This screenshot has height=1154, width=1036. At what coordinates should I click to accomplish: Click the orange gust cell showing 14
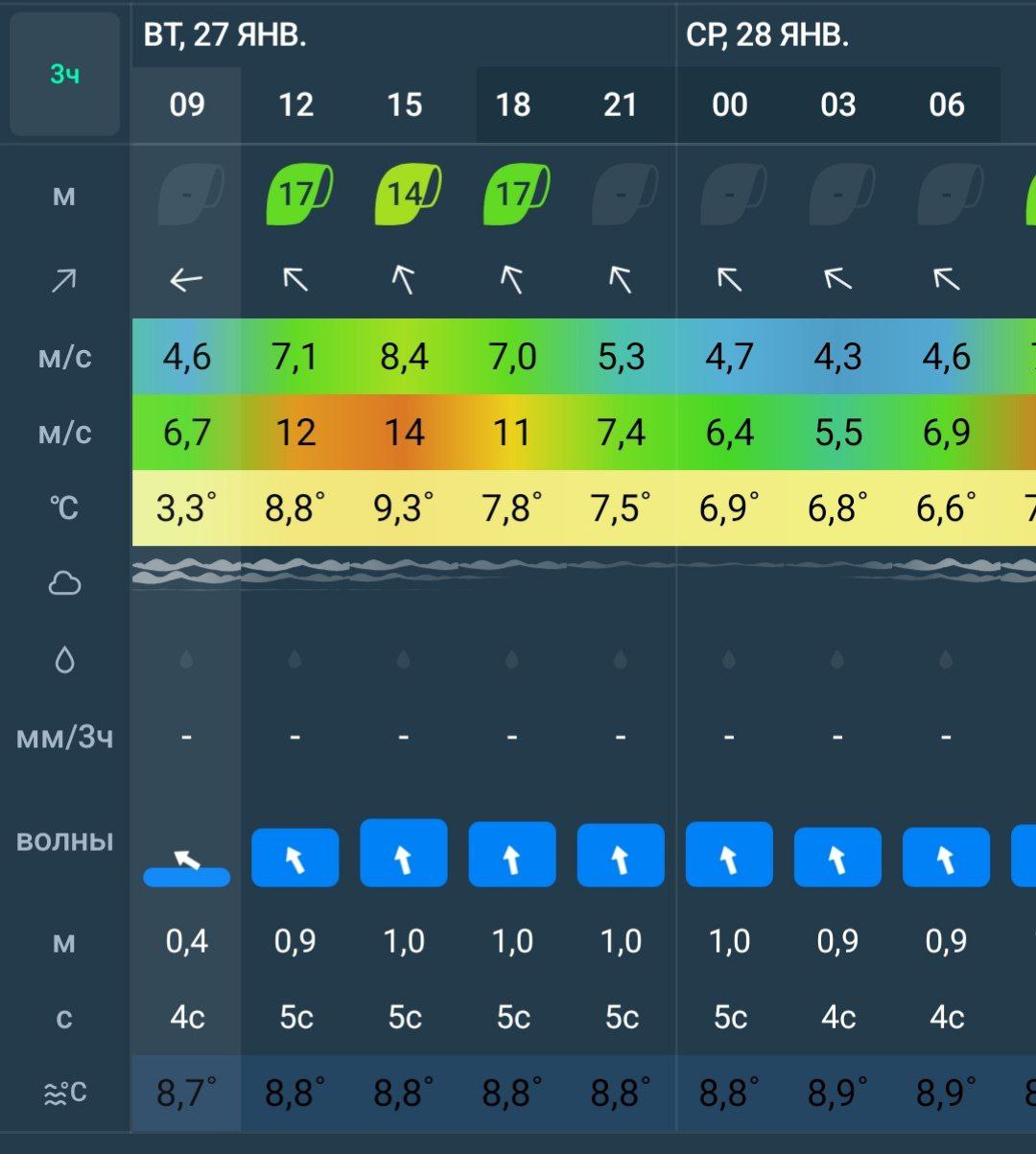pos(404,433)
